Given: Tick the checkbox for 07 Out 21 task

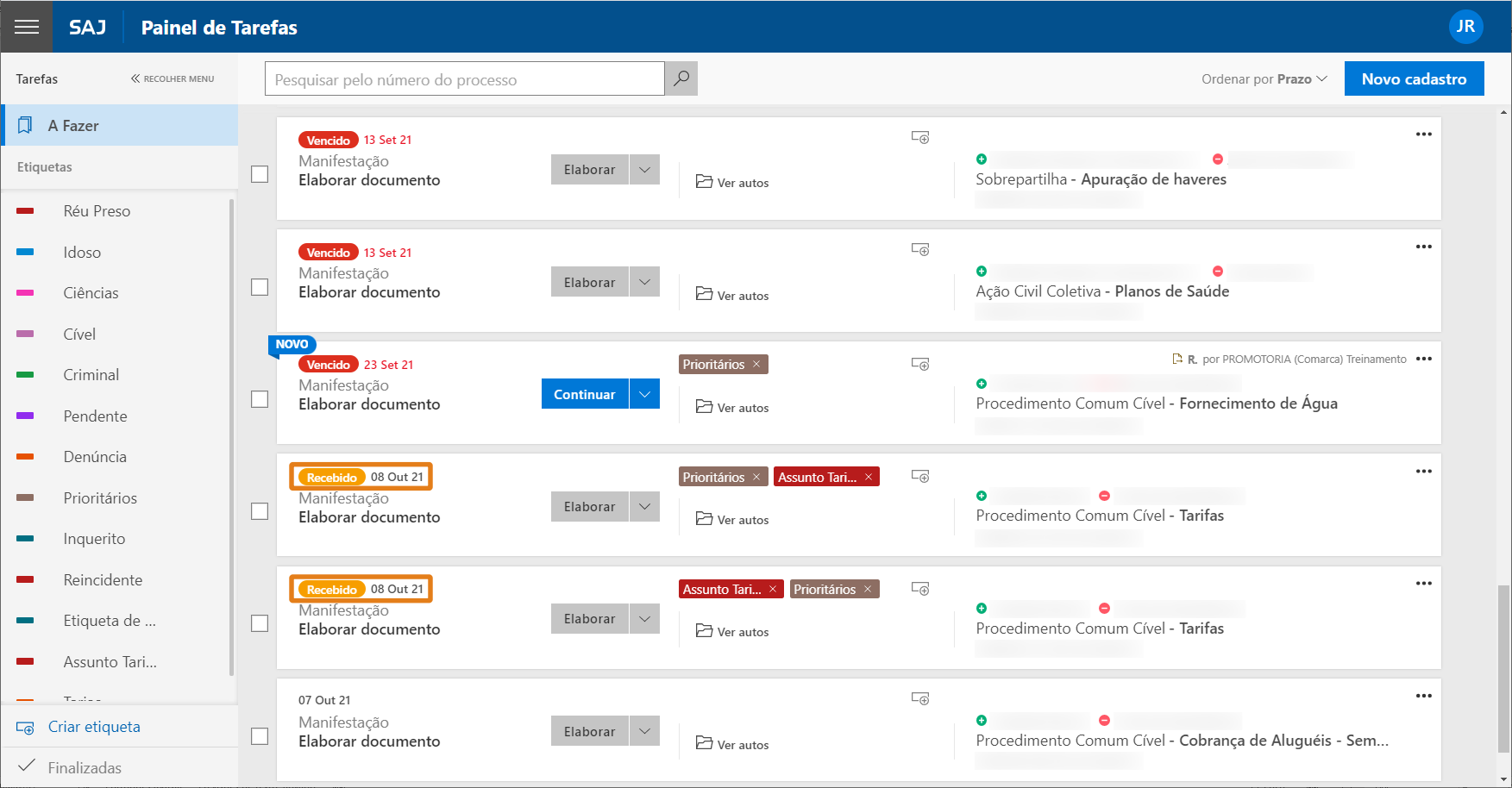Looking at the screenshot, I should coord(260,736).
